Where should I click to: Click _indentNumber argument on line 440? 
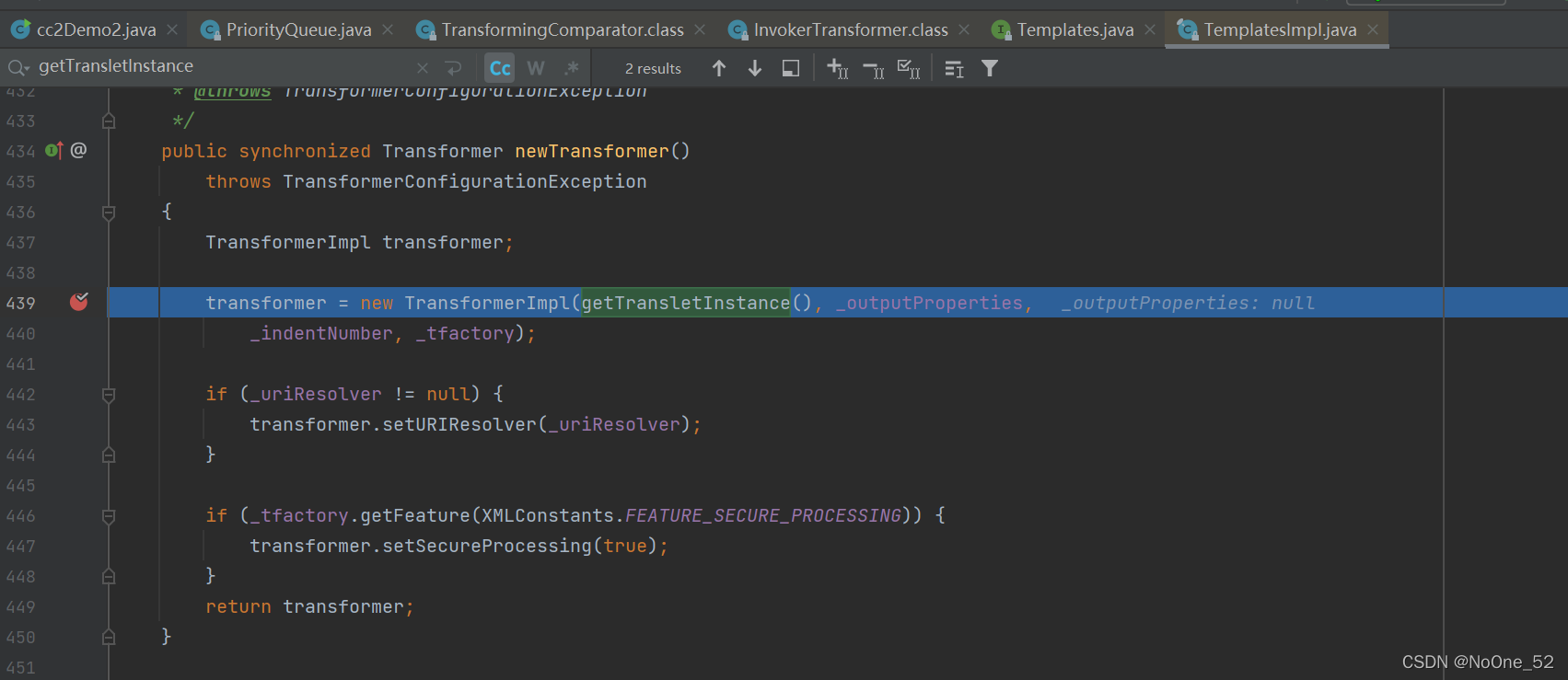click(321, 333)
